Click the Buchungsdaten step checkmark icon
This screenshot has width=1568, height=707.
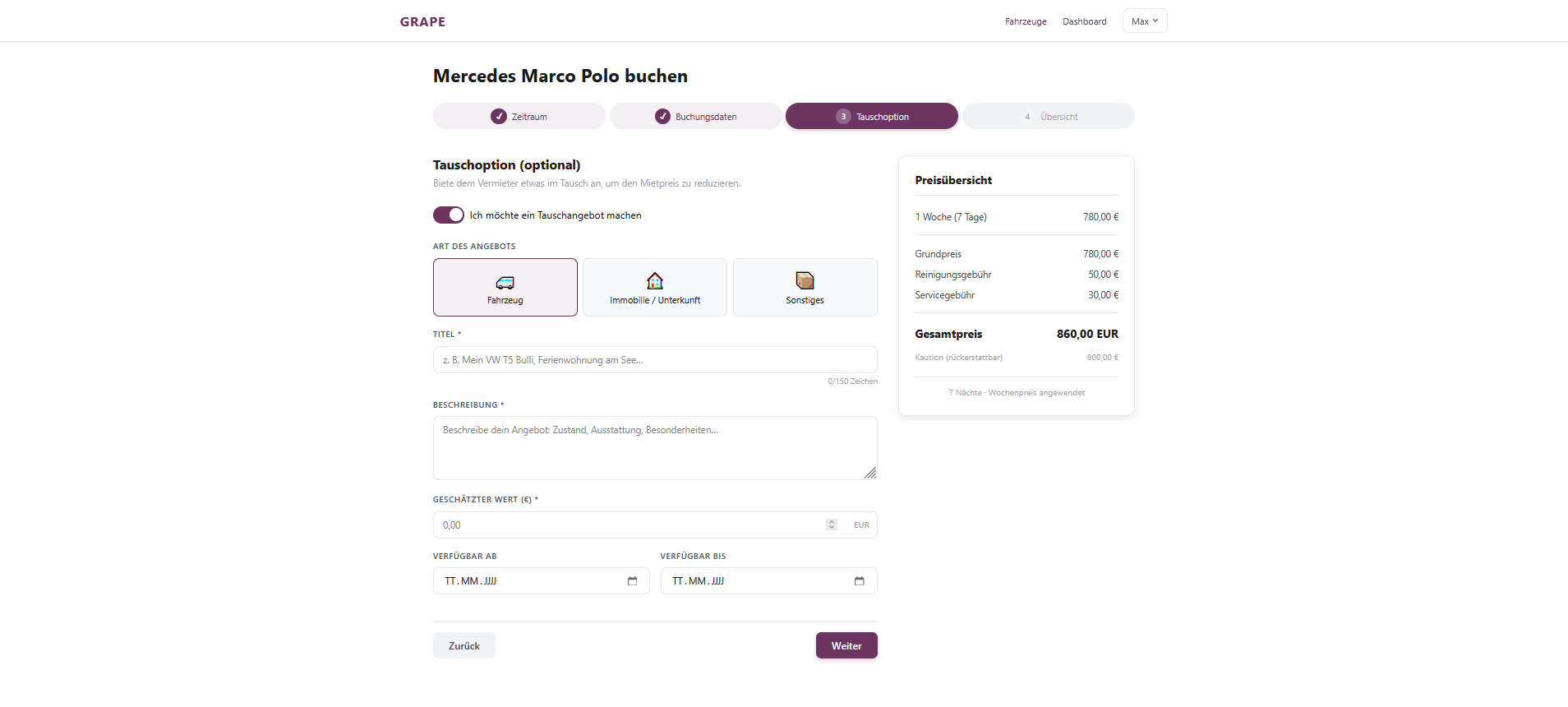click(x=662, y=117)
